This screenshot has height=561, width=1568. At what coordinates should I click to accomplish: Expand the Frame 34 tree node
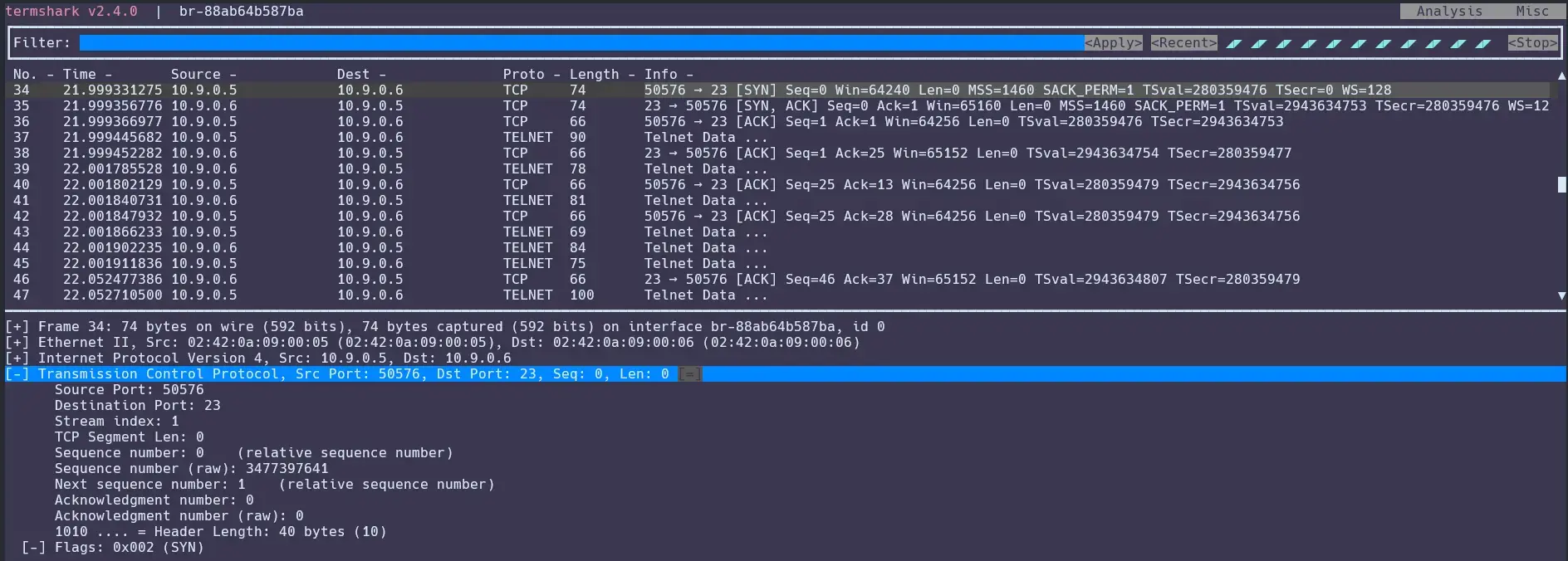click(x=17, y=326)
